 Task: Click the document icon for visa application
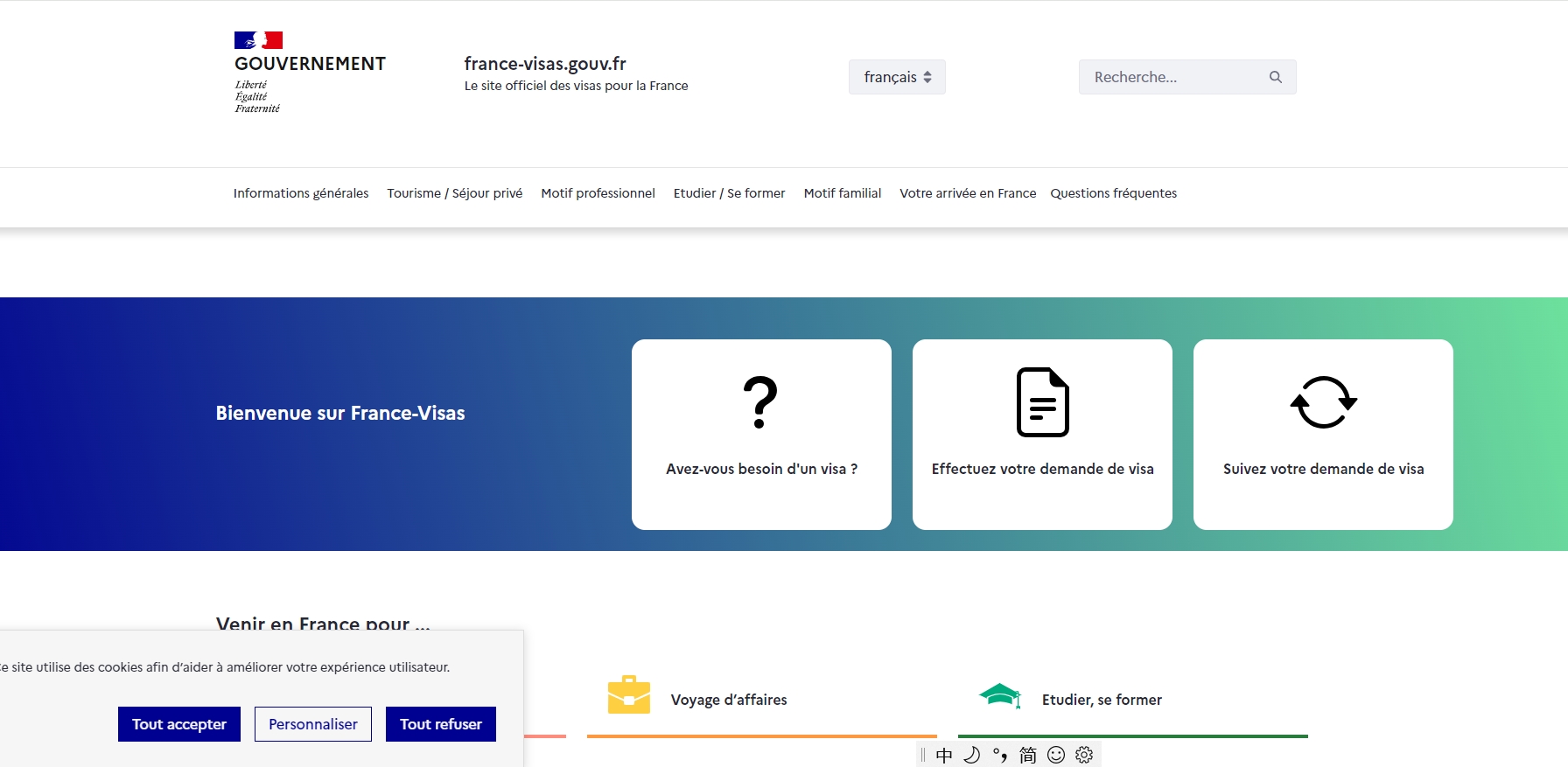(x=1042, y=402)
